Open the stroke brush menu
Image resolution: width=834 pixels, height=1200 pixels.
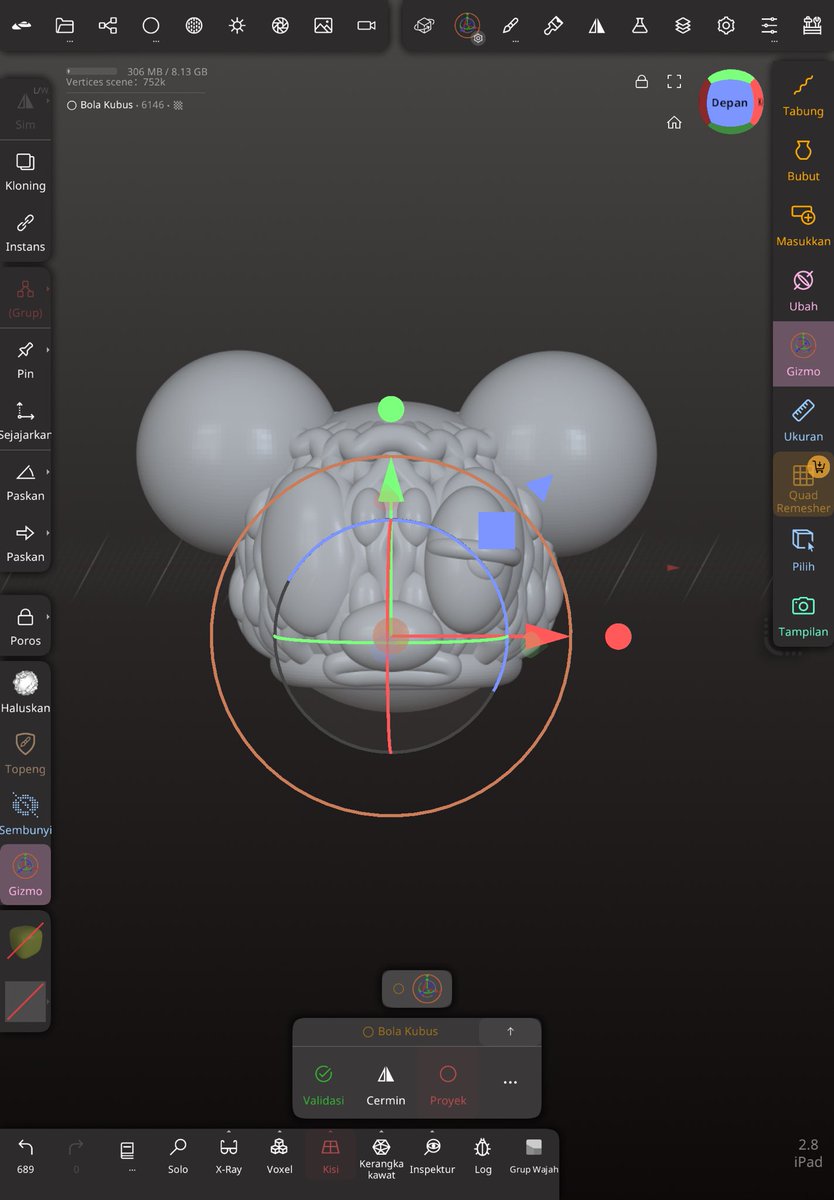[x=510, y=26]
